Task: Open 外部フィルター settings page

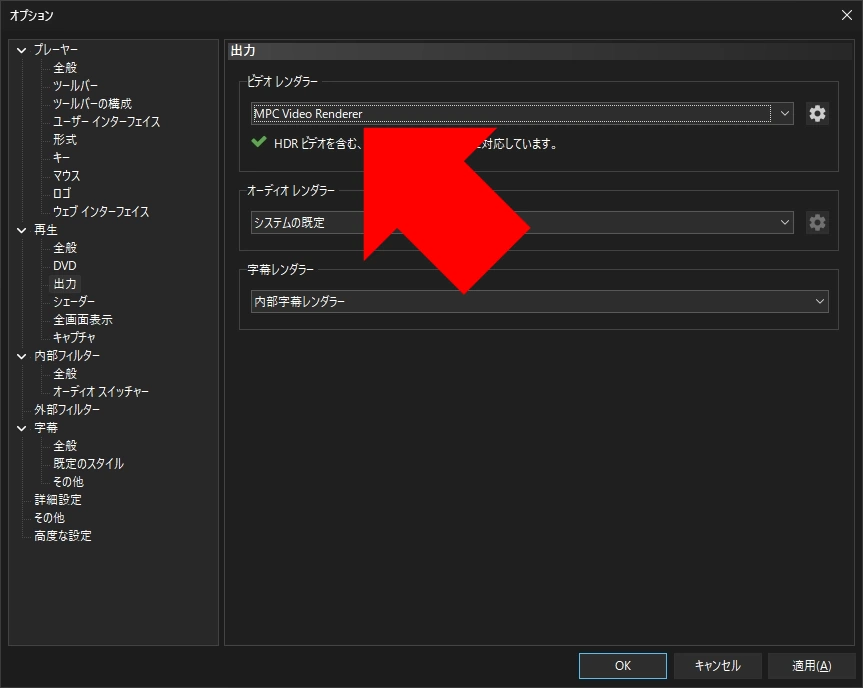Action: [67, 409]
